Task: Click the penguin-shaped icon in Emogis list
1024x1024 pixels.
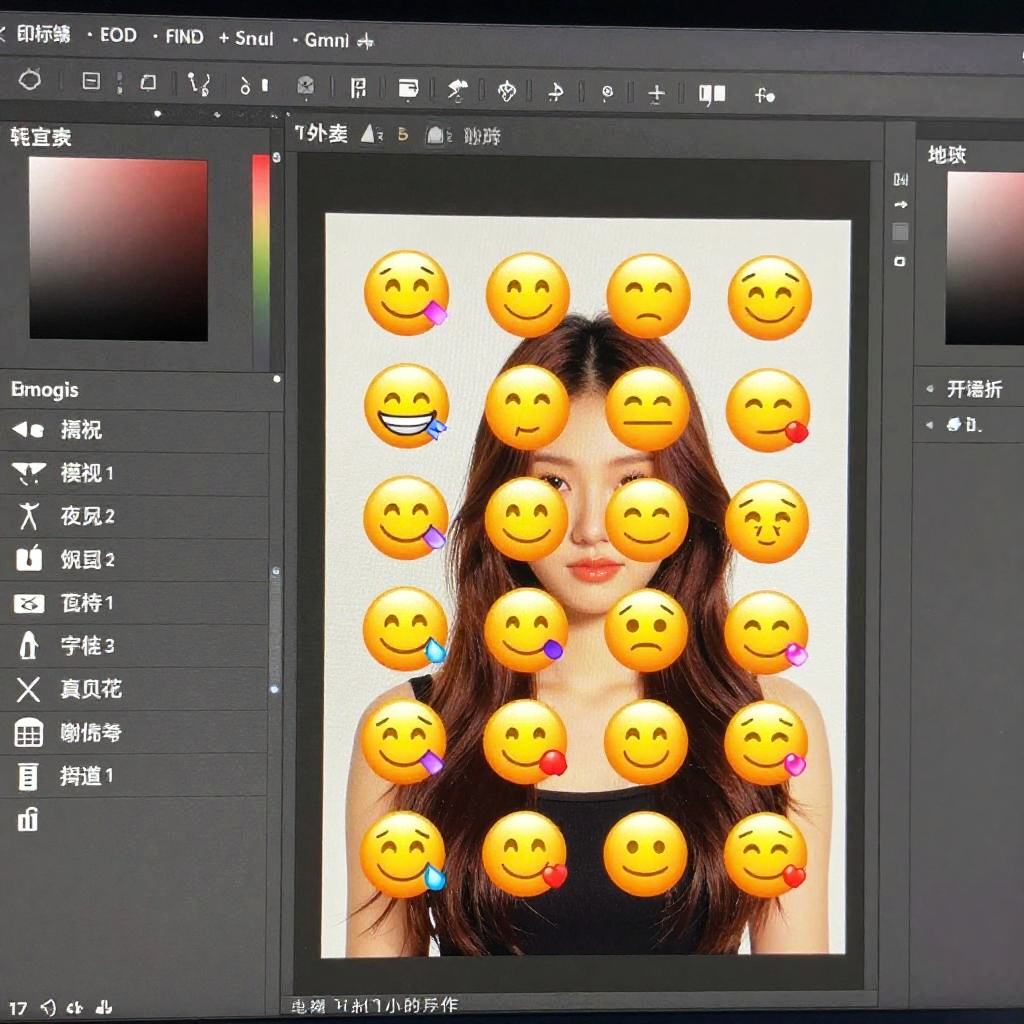Action: click(28, 646)
